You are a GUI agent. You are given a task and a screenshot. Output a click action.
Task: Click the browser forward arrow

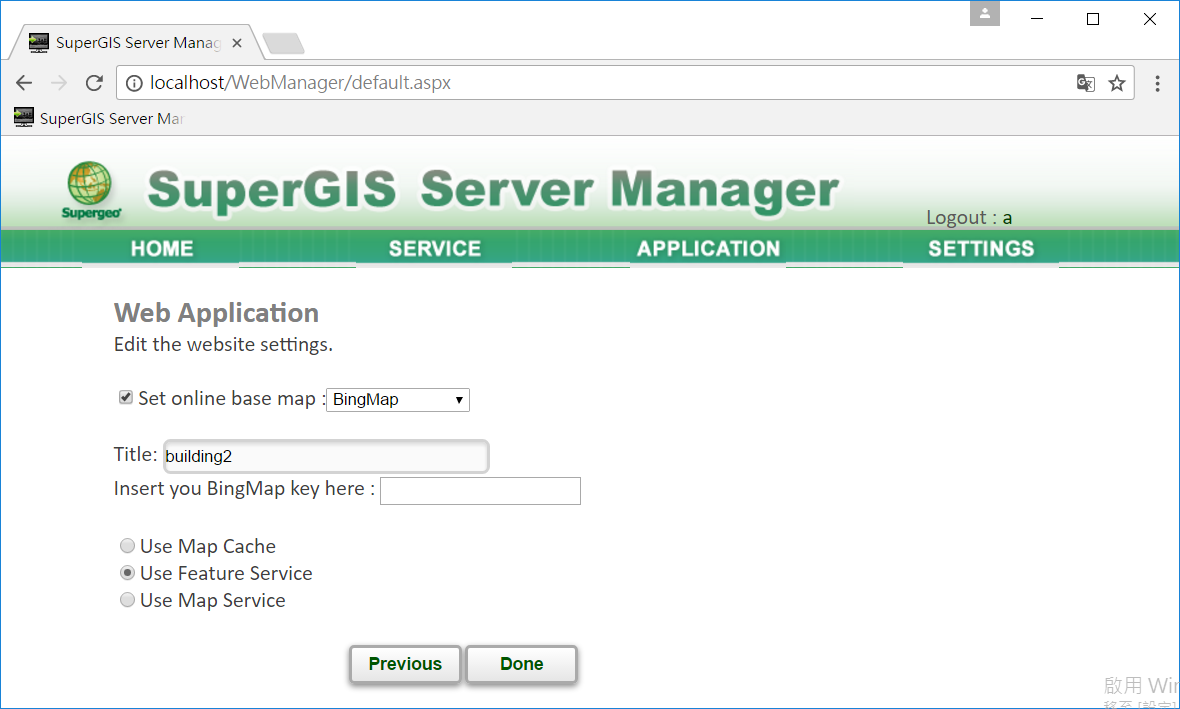coord(59,83)
